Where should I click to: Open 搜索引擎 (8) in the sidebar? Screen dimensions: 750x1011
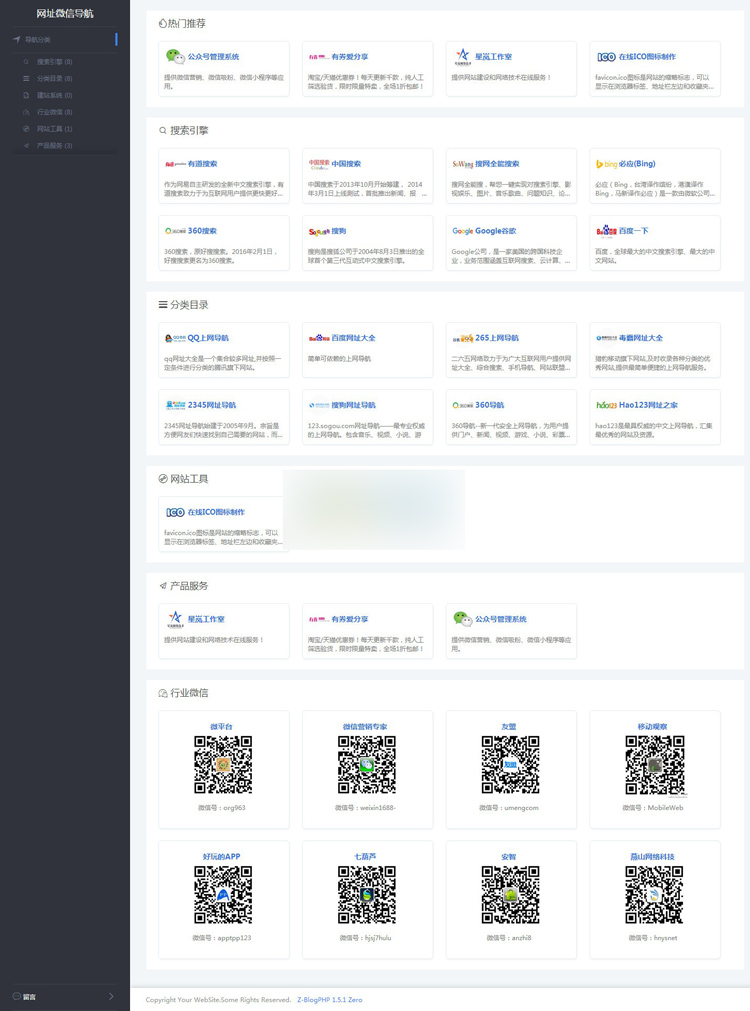point(54,62)
